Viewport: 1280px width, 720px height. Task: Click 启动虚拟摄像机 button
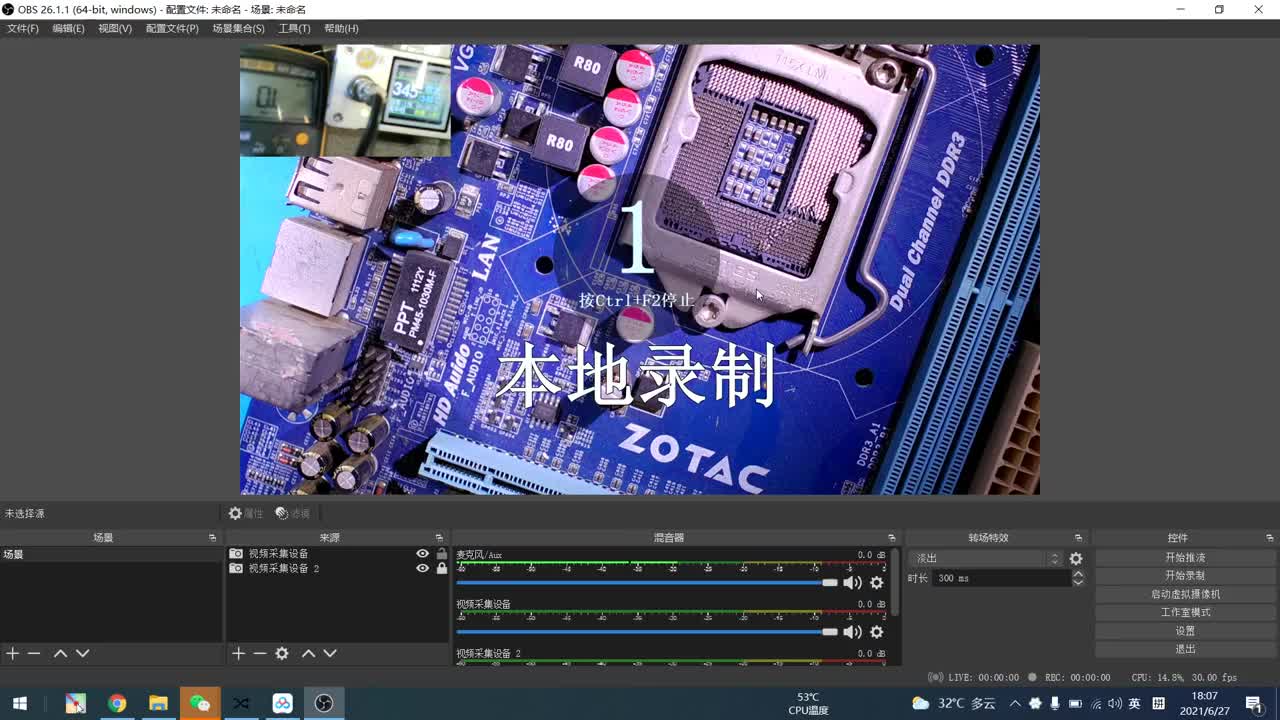[1185, 594]
